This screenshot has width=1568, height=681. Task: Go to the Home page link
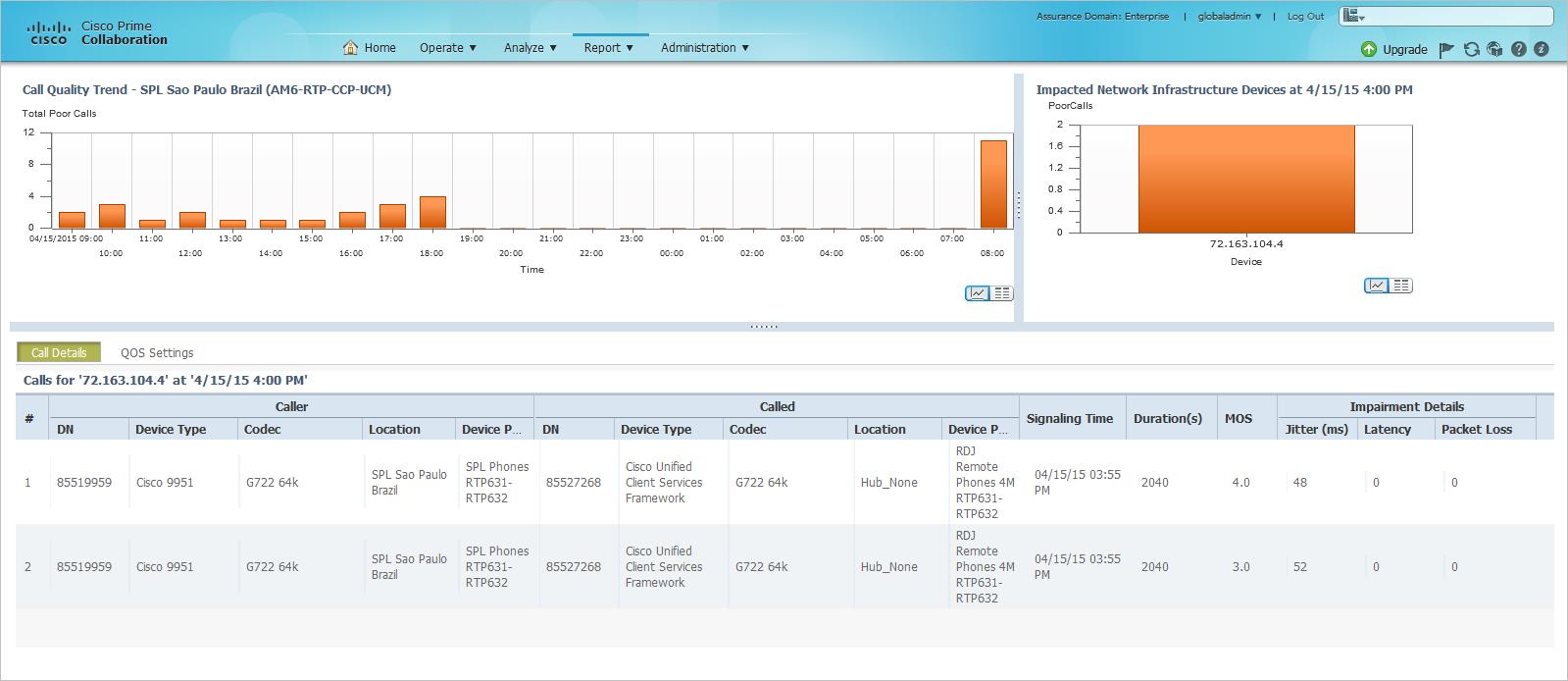[379, 47]
